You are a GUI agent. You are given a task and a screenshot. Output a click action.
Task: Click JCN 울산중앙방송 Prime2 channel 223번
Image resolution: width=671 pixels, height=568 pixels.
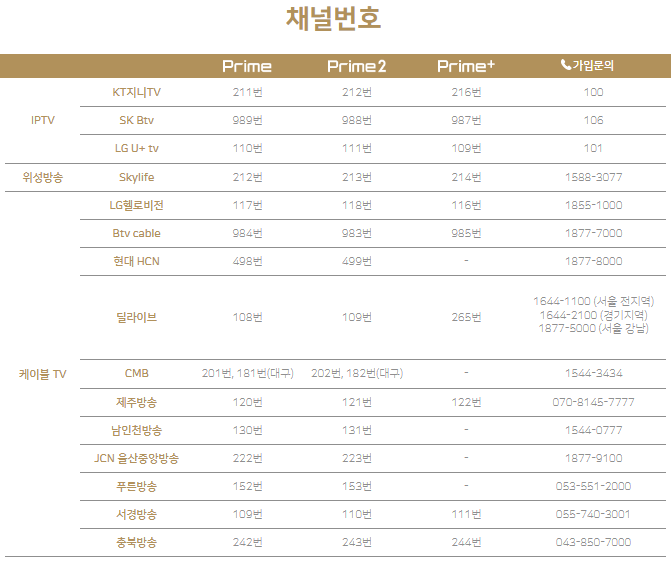pyautogui.click(x=356, y=458)
